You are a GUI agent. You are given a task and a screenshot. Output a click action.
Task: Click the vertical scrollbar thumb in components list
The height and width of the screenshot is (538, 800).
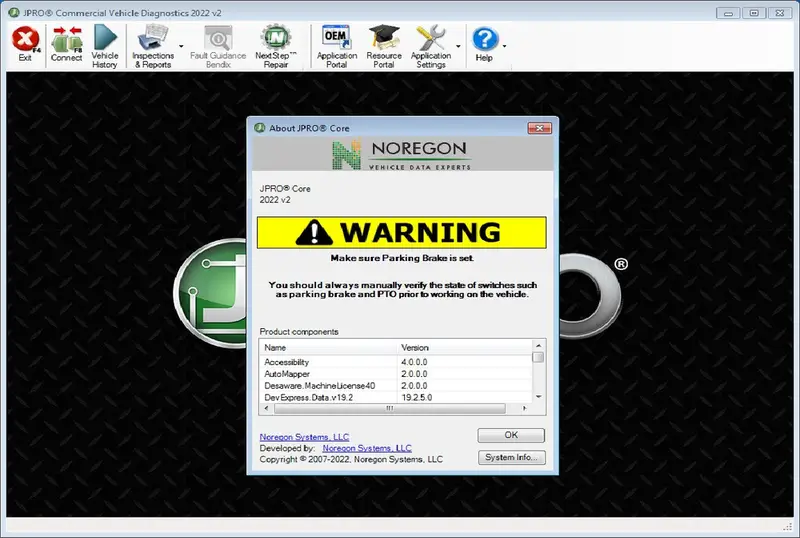pyautogui.click(x=538, y=357)
